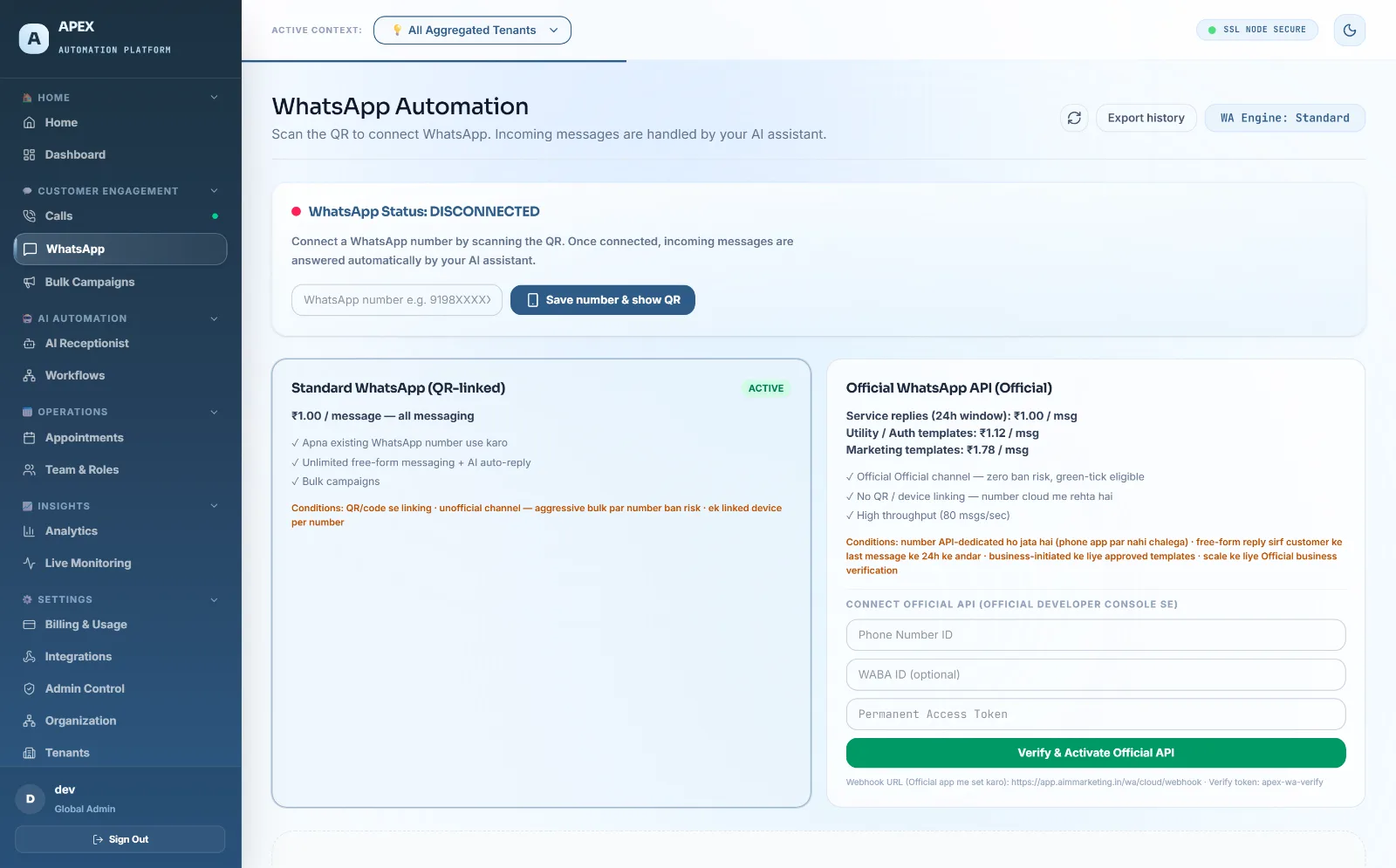
Task: Collapse the SETTINGS section
Action: click(214, 600)
